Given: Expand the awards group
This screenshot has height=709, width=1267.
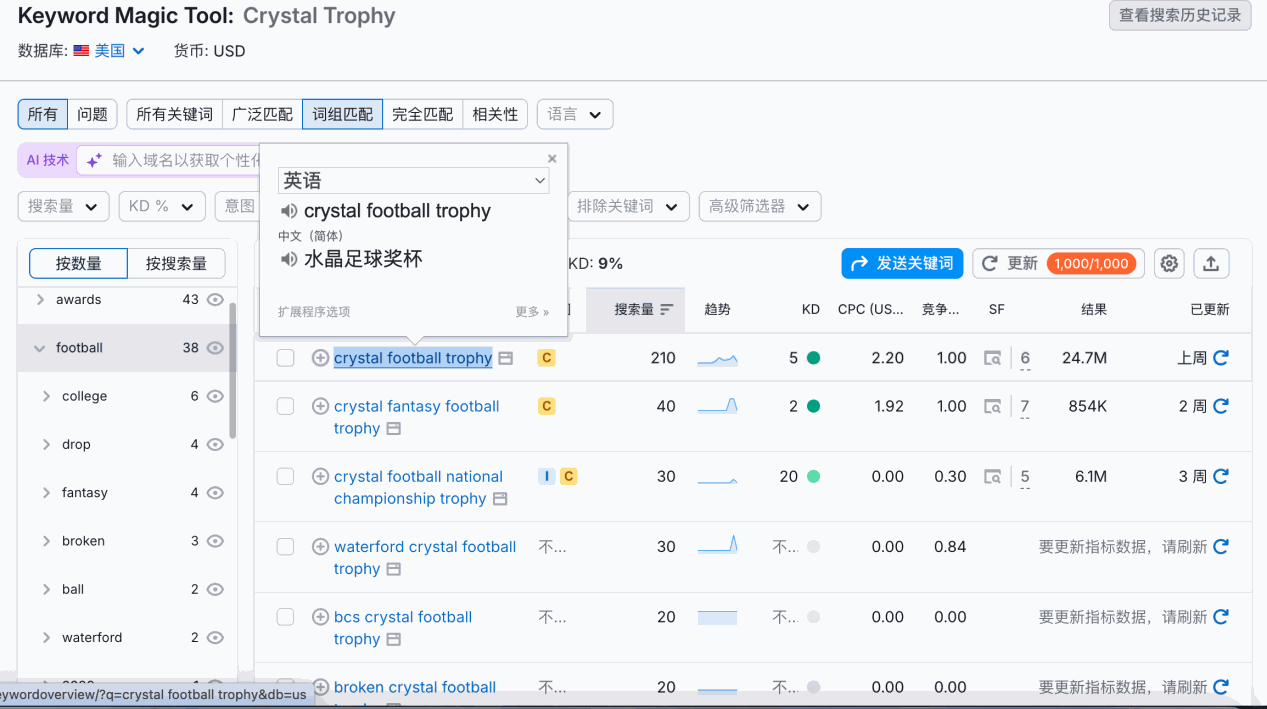Looking at the screenshot, I should point(41,299).
